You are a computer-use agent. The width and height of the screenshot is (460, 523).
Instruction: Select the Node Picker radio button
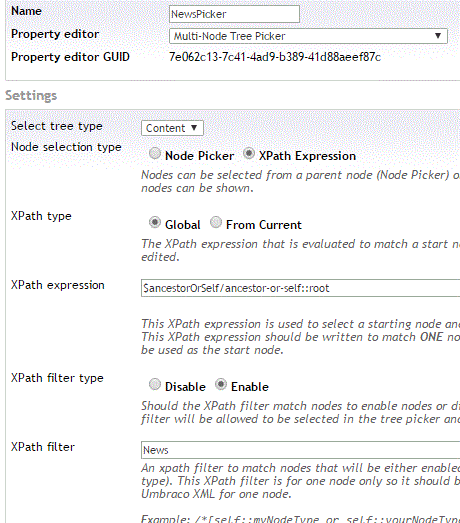pyautogui.click(x=154, y=153)
